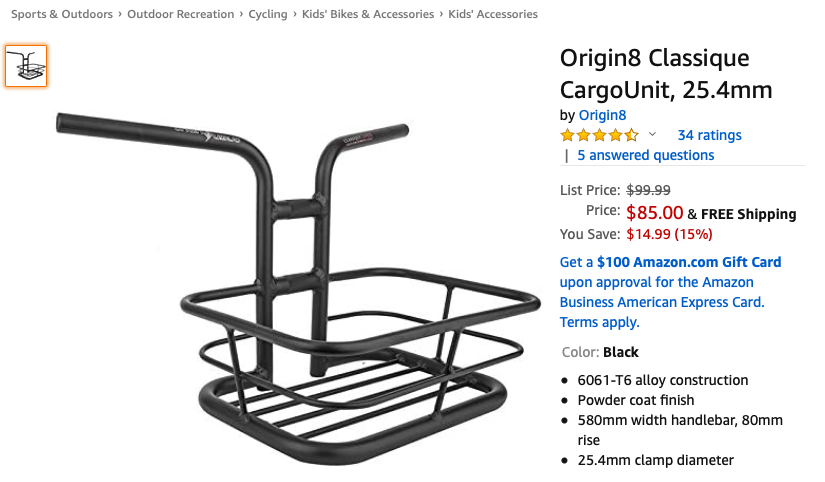Open the 34 ratings link
This screenshot has height=482, width=825.
click(709, 135)
